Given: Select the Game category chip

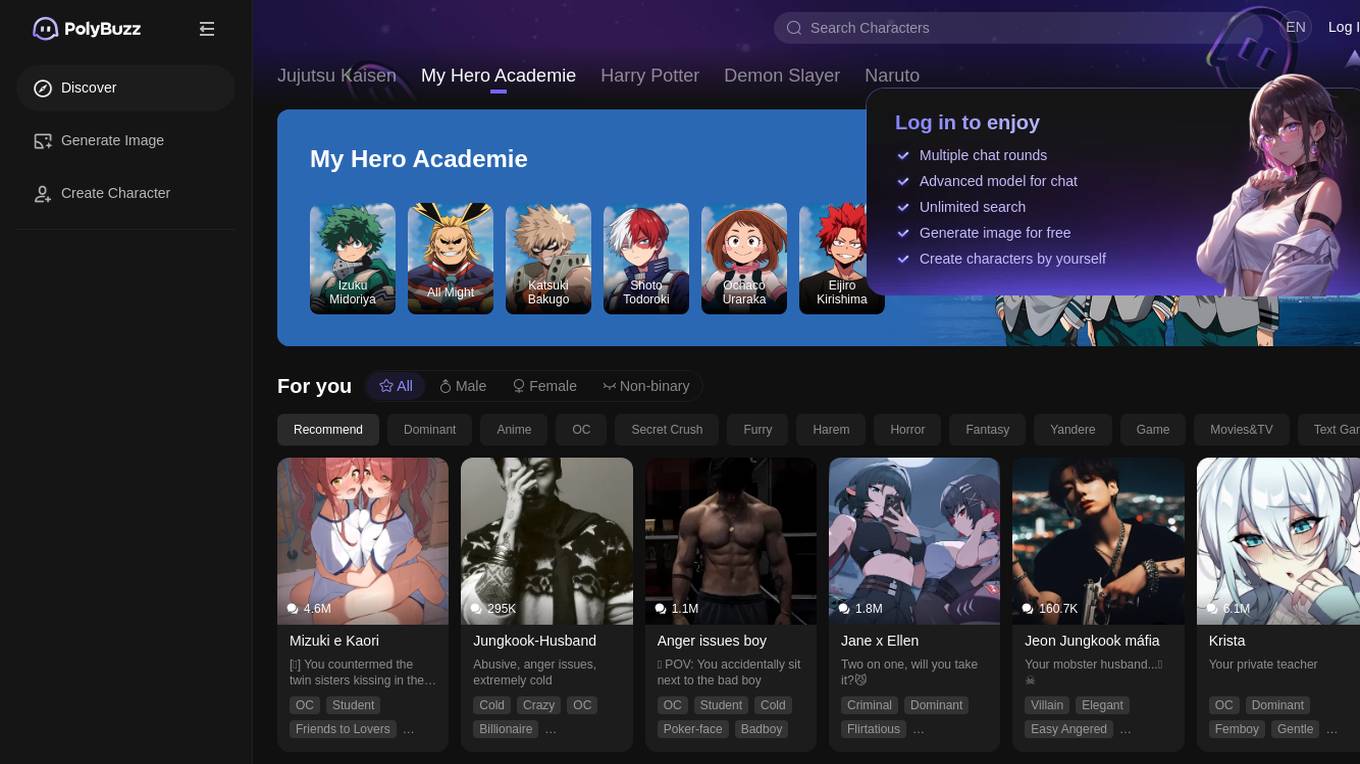Looking at the screenshot, I should pyautogui.click(x=1153, y=430).
